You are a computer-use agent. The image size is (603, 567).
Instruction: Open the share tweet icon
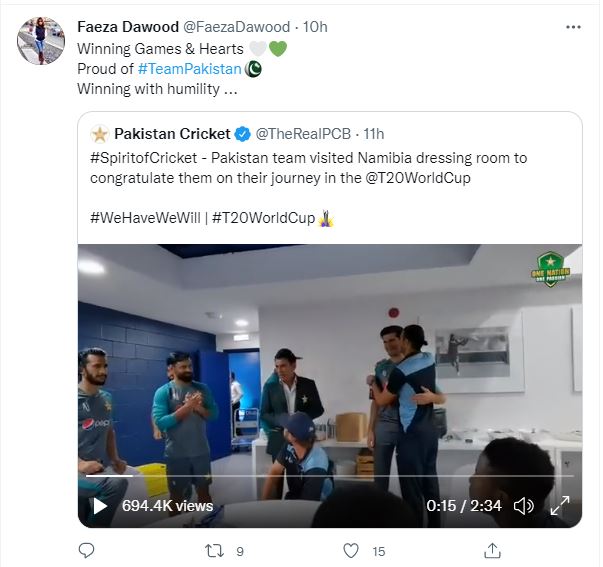pos(492,550)
